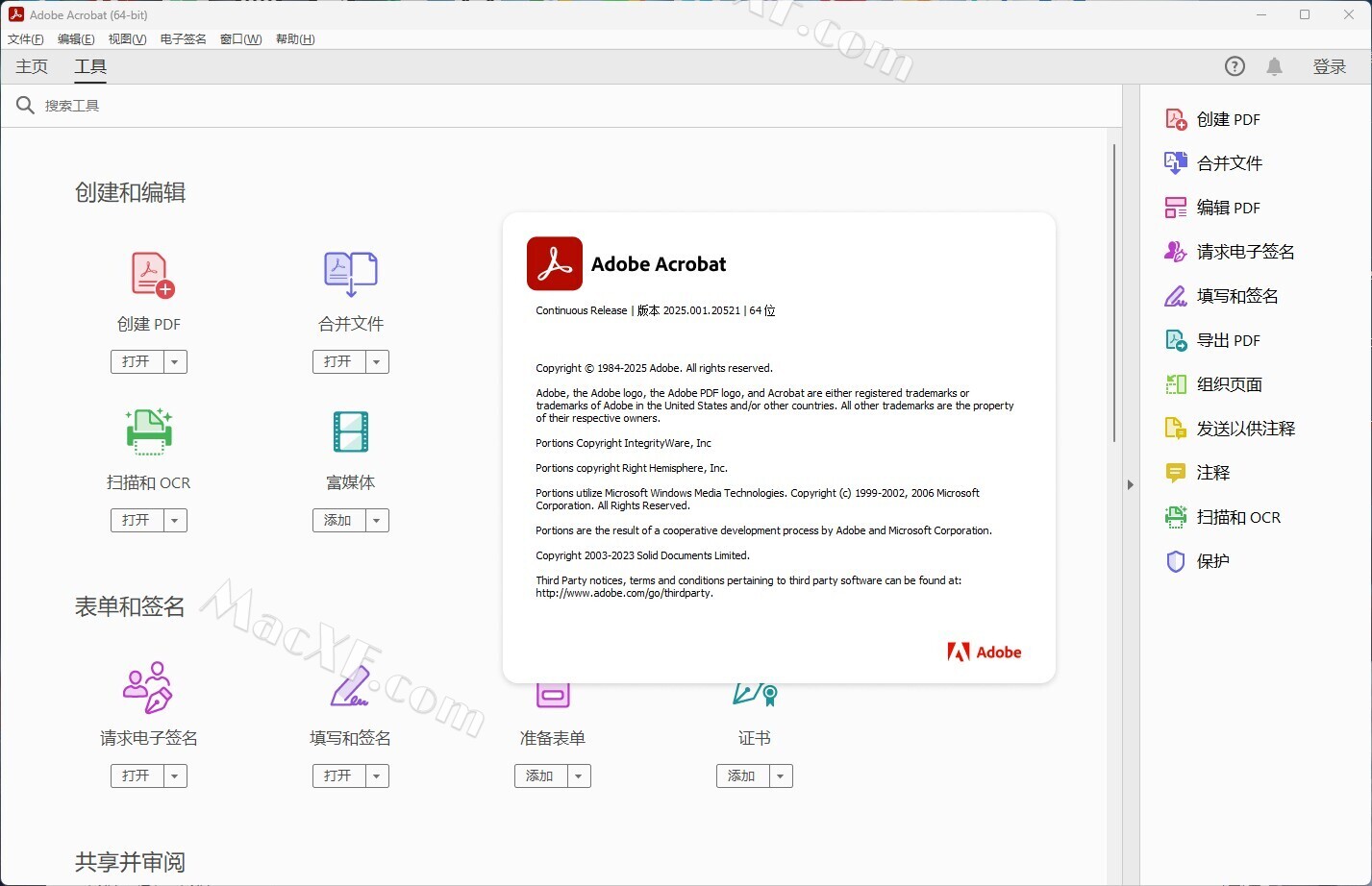The height and width of the screenshot is (886, 1372).
Task: Open 请求电子签名 in right sidebar
Action: (x=1230, y=252)
